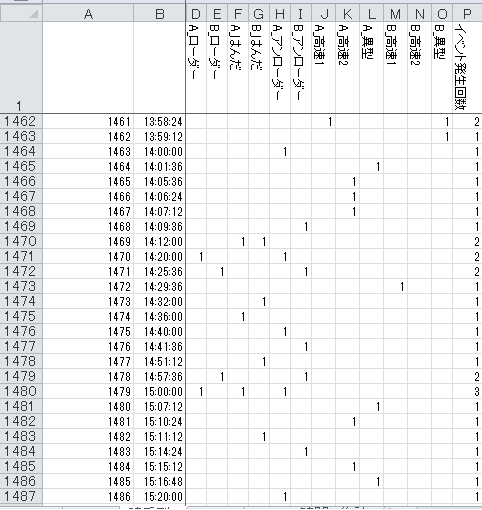
Task: Select row header 1480
Action: click(x=21, y=391)
